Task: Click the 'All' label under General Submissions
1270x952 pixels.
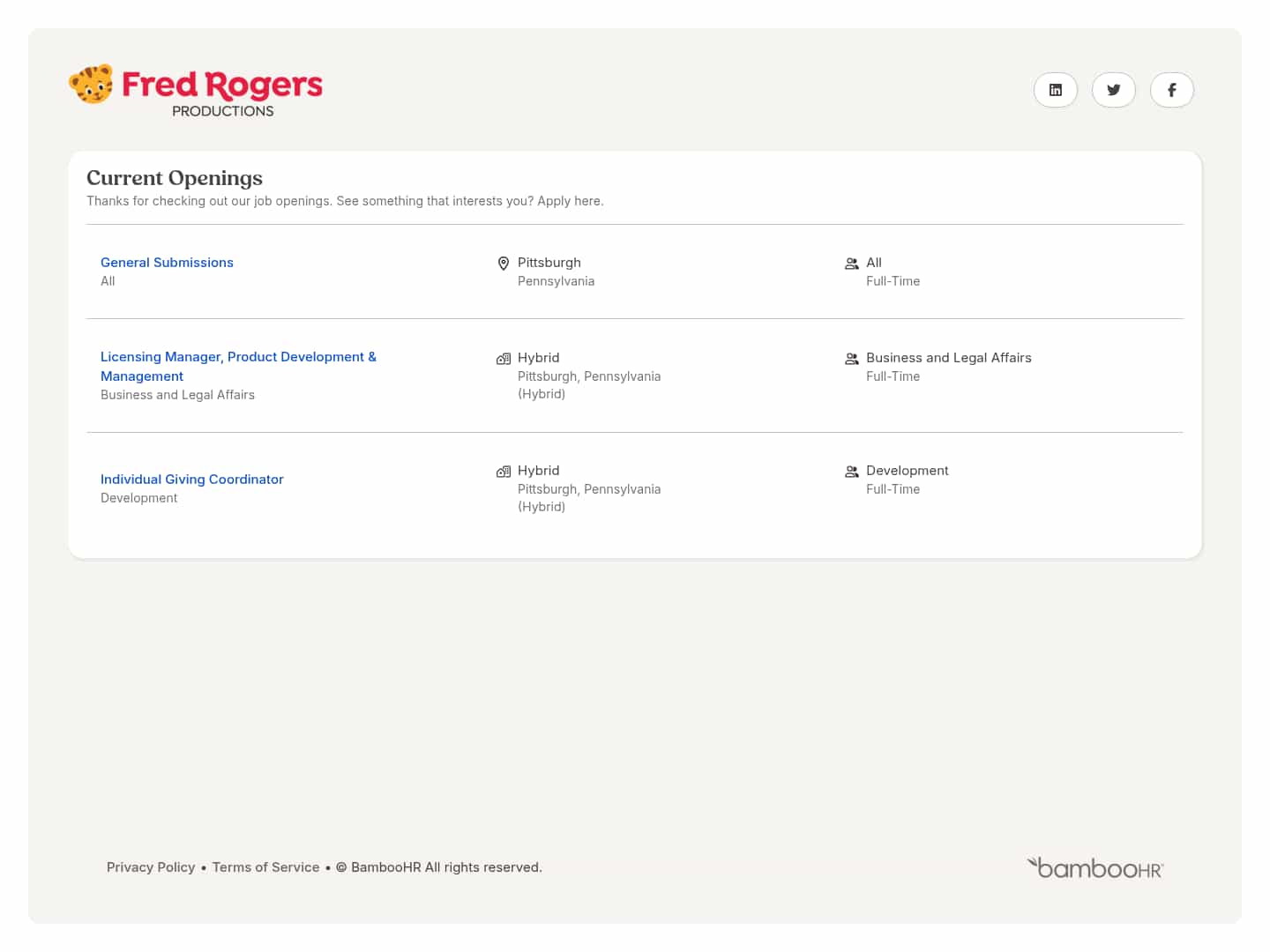Action: [x=108, y=281]
